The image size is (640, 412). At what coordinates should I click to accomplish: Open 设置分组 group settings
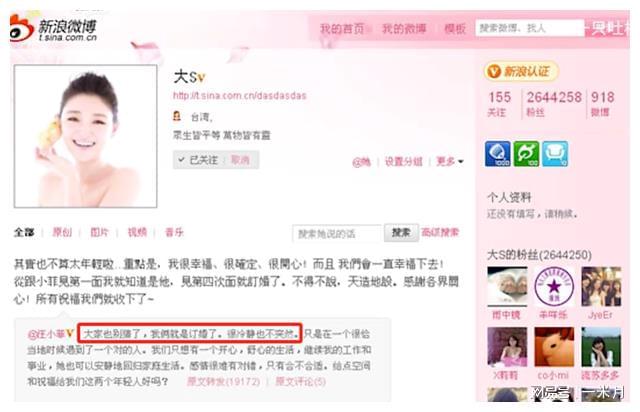403,162
